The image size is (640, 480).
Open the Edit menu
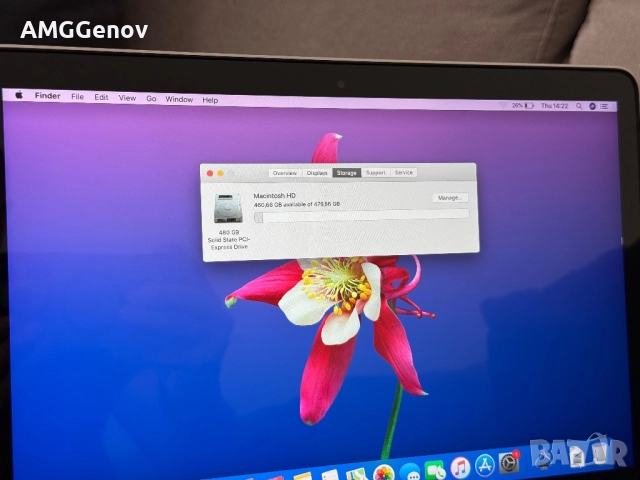[101, 97]
